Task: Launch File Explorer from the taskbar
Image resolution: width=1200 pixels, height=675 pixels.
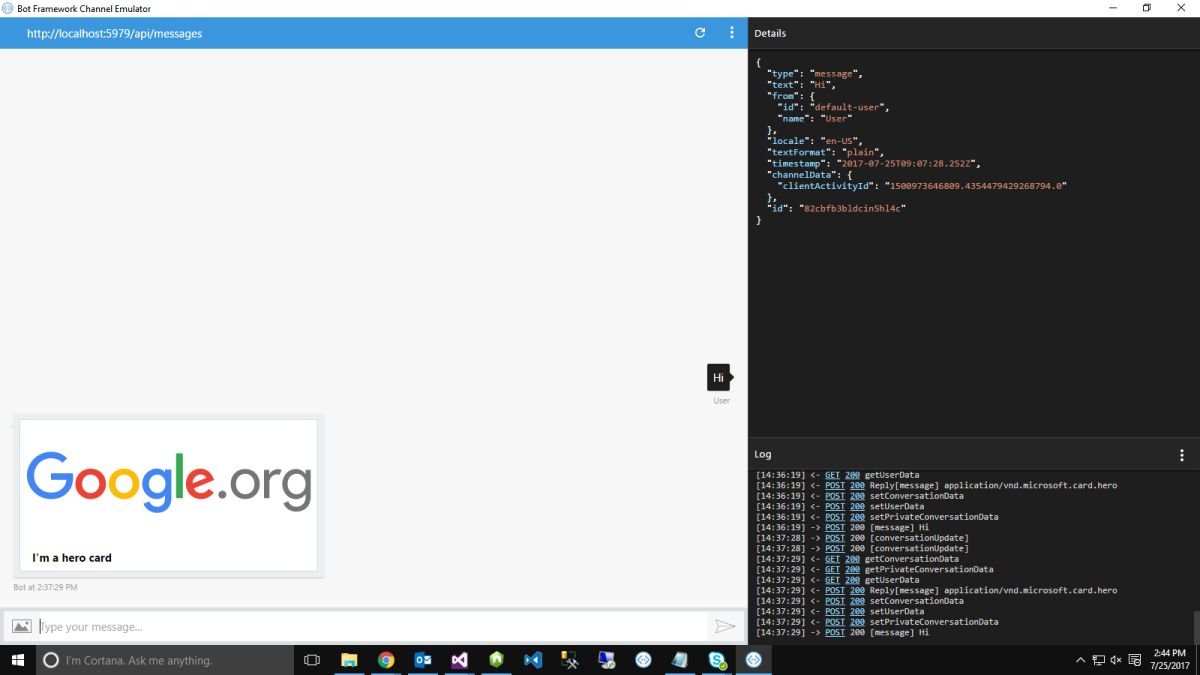Action: tap(349, 660)
